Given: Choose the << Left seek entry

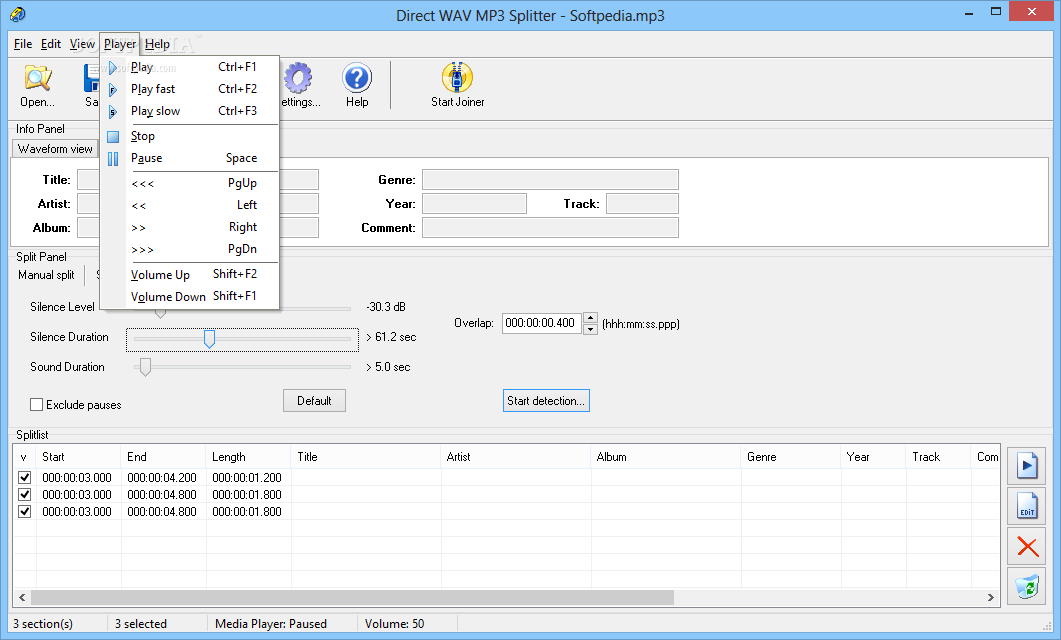Looking at the screenshot, I should pos(189,205).
